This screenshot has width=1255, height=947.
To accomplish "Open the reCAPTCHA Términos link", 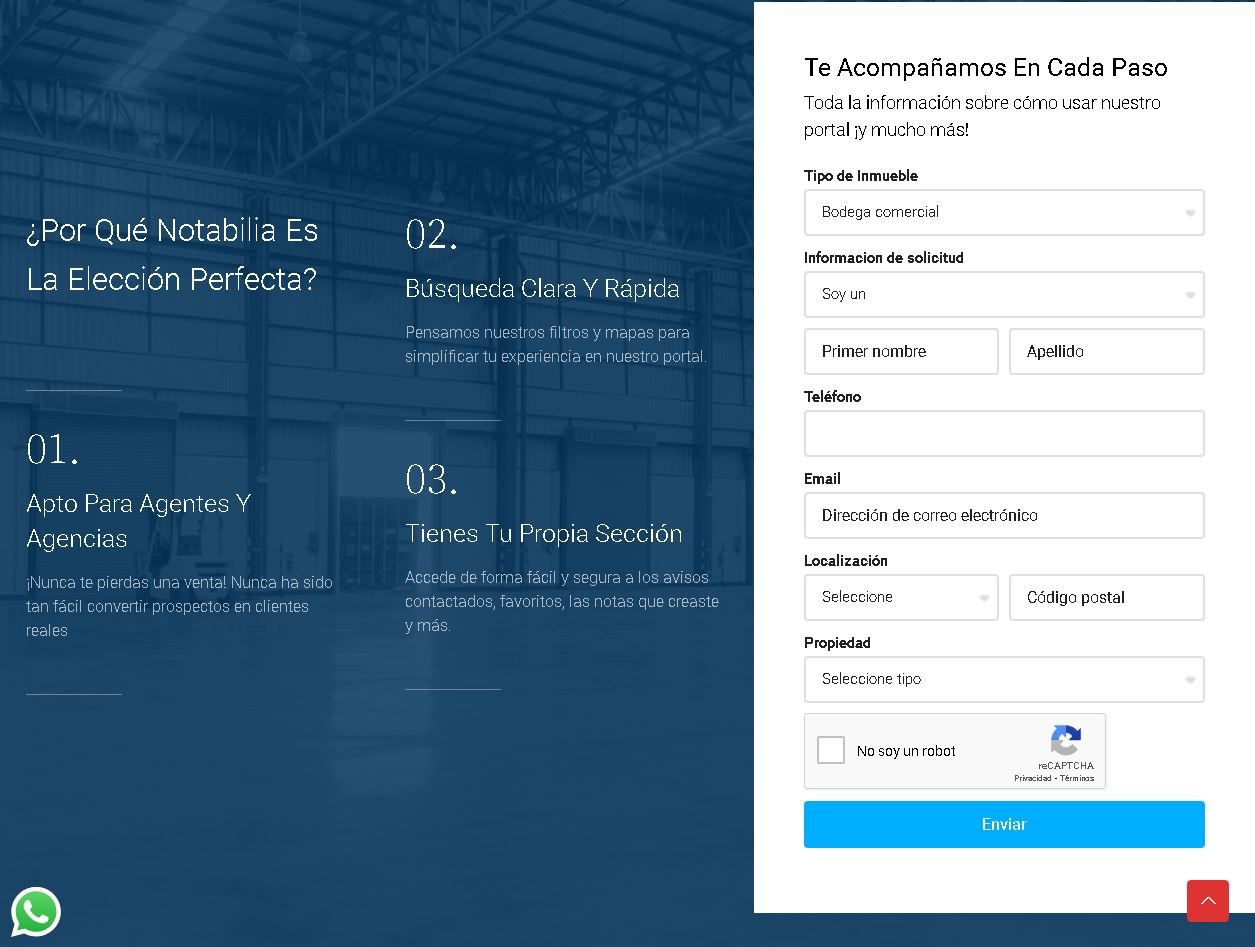I will (x=1077, y=778).
